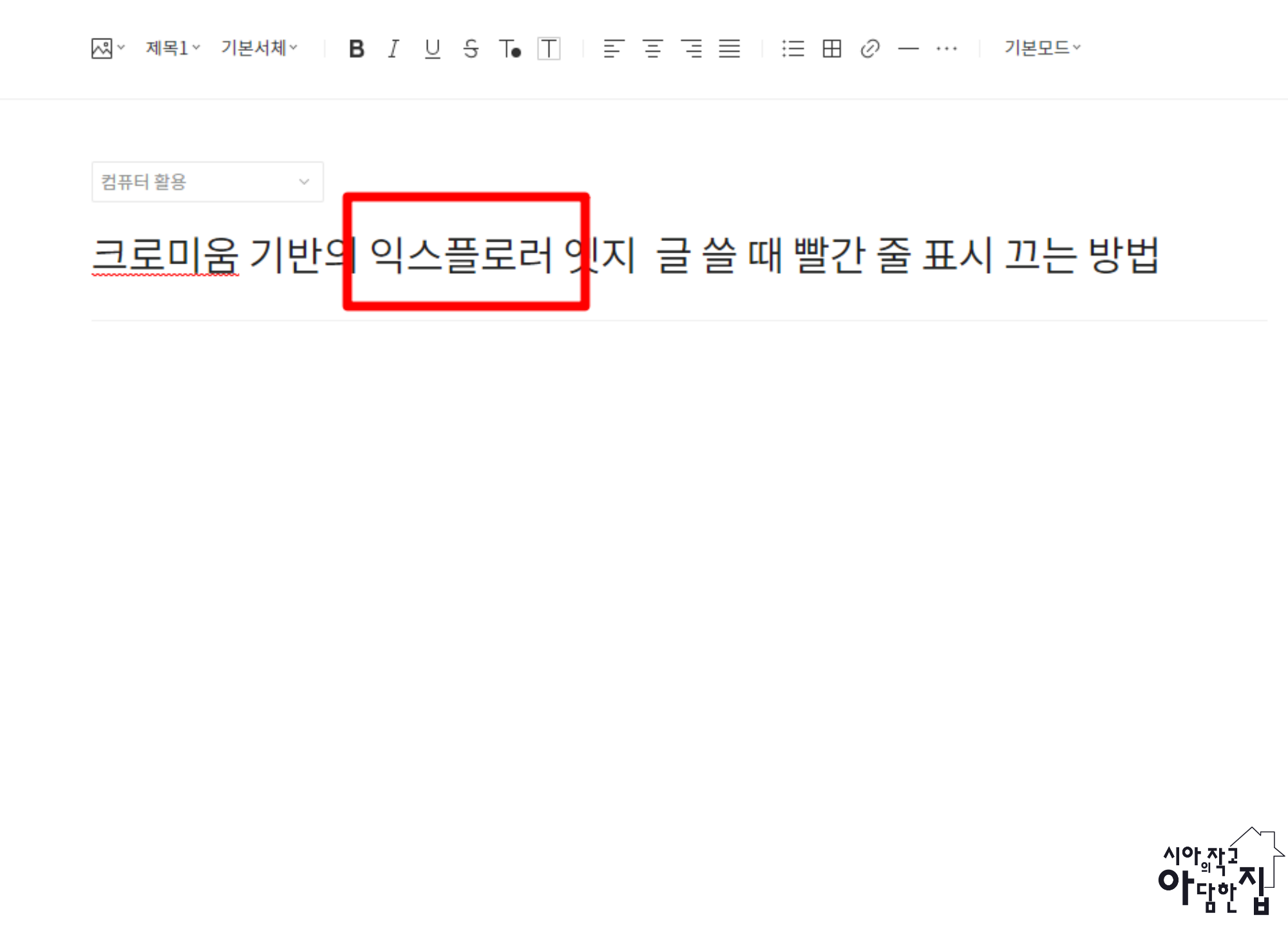Align text to the right
Screen dimensions: 1288x931
coord(691,48)
